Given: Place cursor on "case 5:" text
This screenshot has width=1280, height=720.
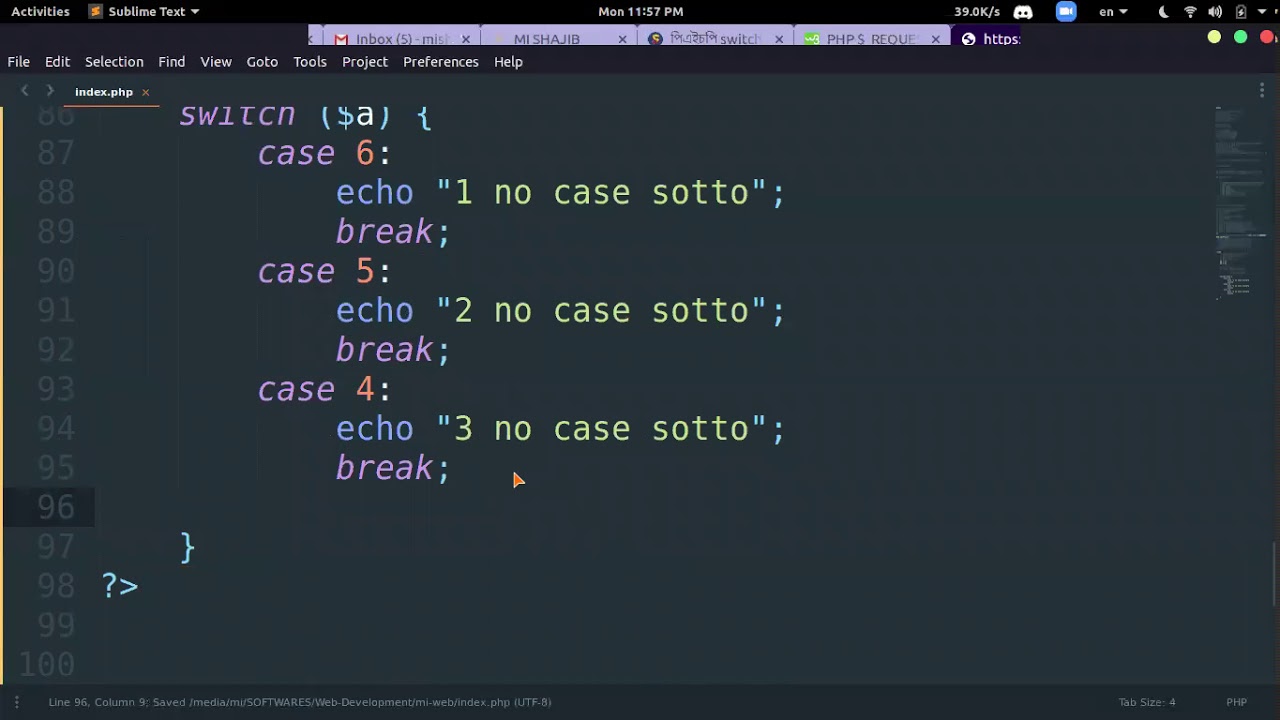Looking at the screenshot, I should 324,271.
